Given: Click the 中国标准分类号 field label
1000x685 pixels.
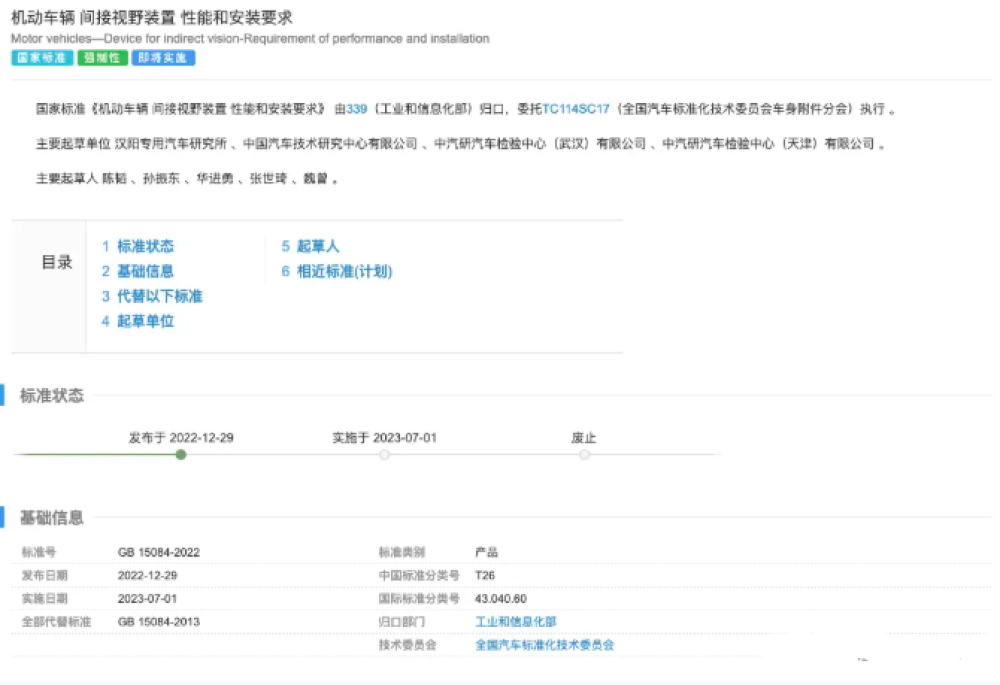Looking at the screenshot, I should click(x=419, y=575).
